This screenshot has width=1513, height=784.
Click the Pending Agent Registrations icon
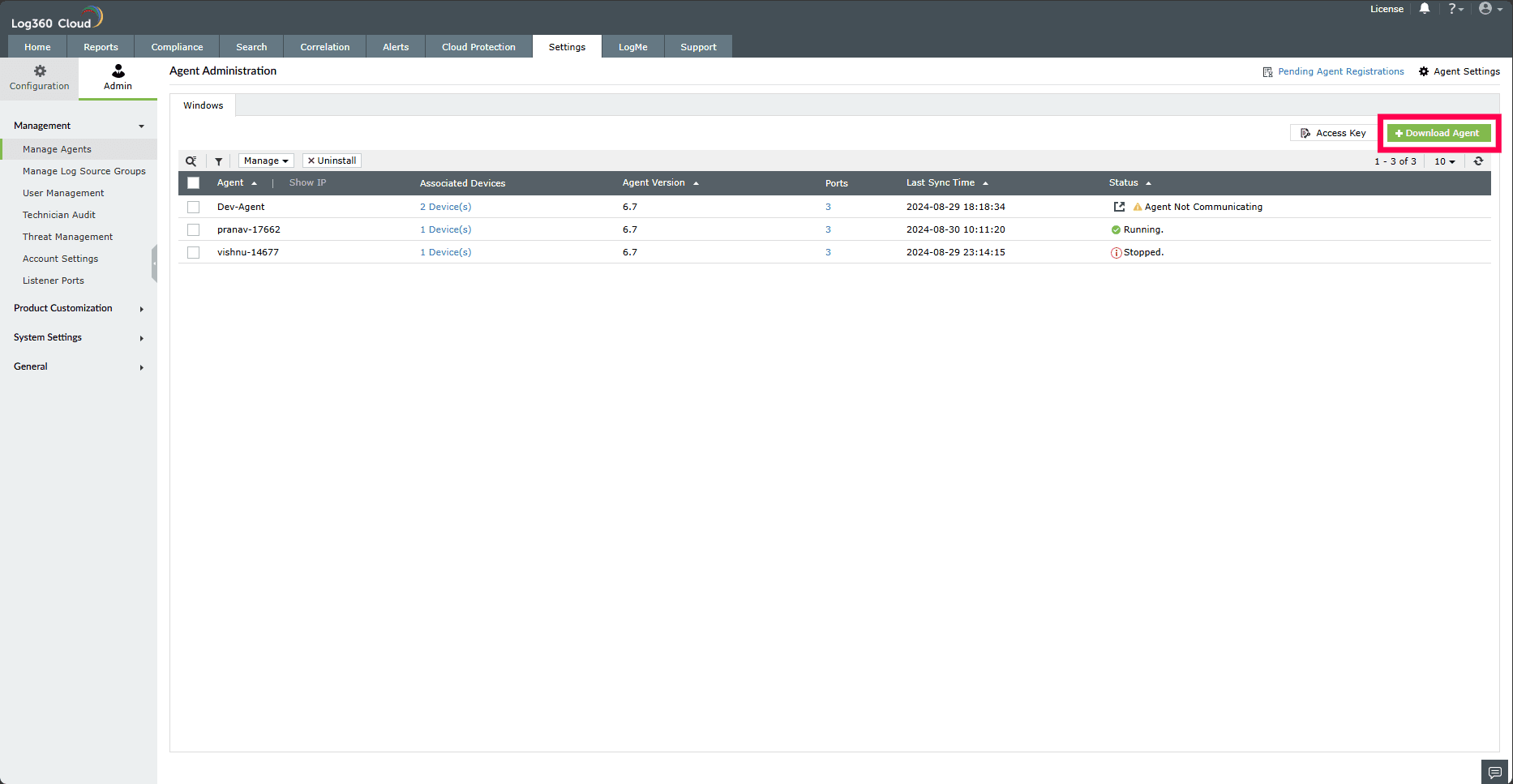(x=1267, y=72)
